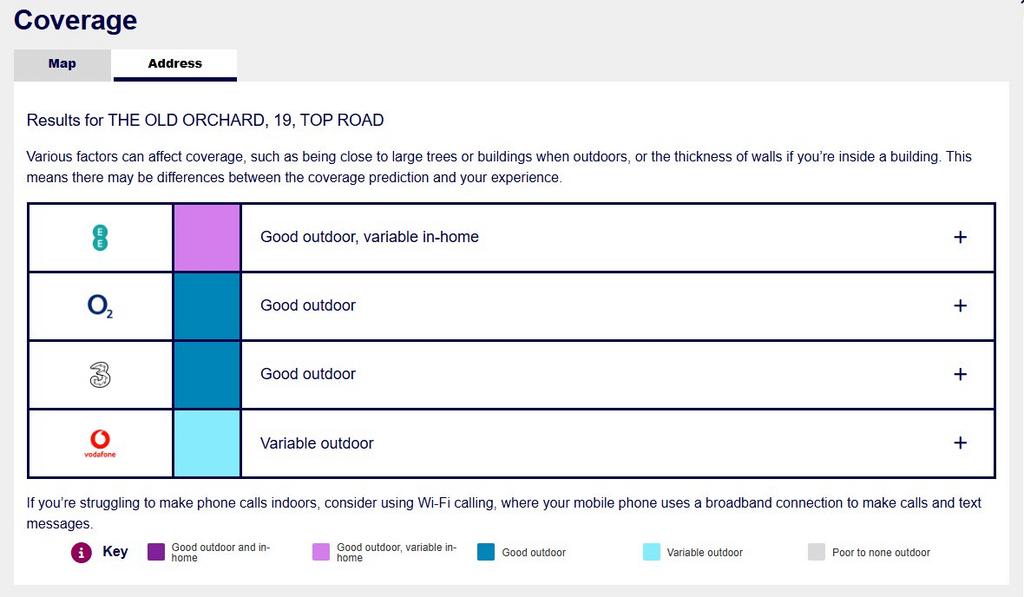Expand the O2 coverage details
Viewport: 1024px width, 597px height.
[960, 306]
